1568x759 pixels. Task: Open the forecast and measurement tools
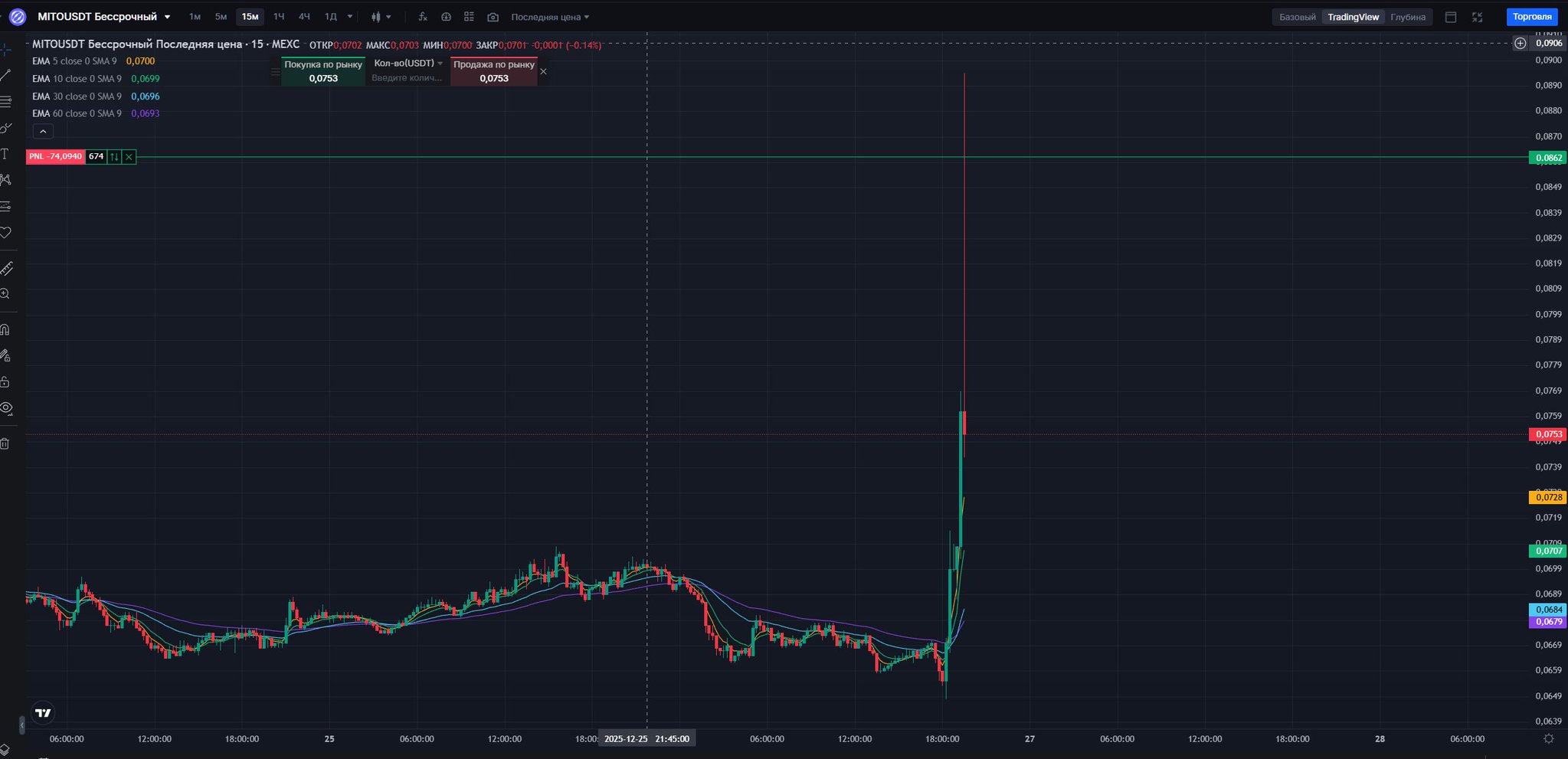[x=5, y=206]
